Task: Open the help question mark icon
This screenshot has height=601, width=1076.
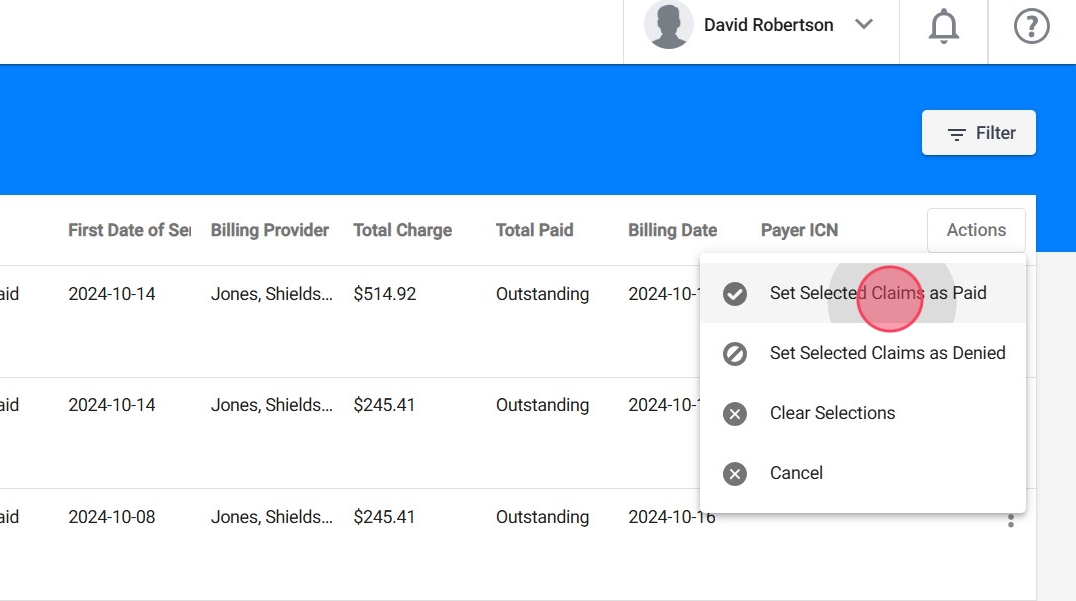Action: [1031, 26]
